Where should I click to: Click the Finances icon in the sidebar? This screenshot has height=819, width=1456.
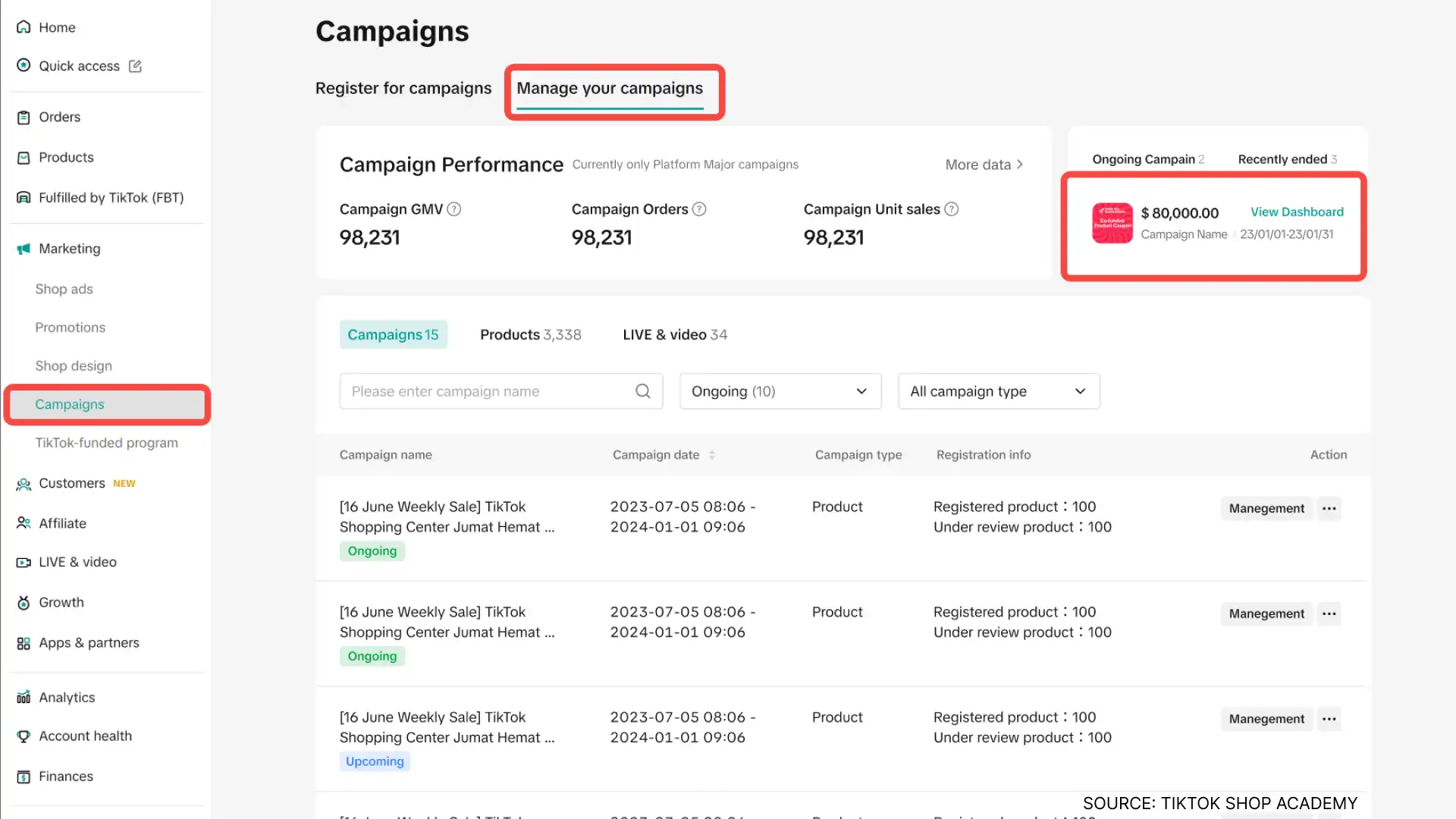(x=24, y=776)
